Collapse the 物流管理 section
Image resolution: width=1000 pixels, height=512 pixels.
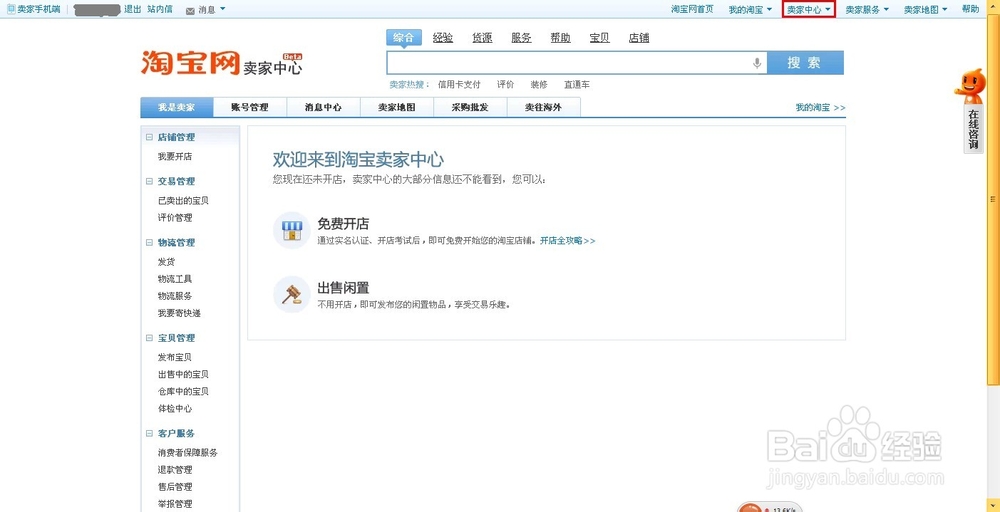[149, 243]
